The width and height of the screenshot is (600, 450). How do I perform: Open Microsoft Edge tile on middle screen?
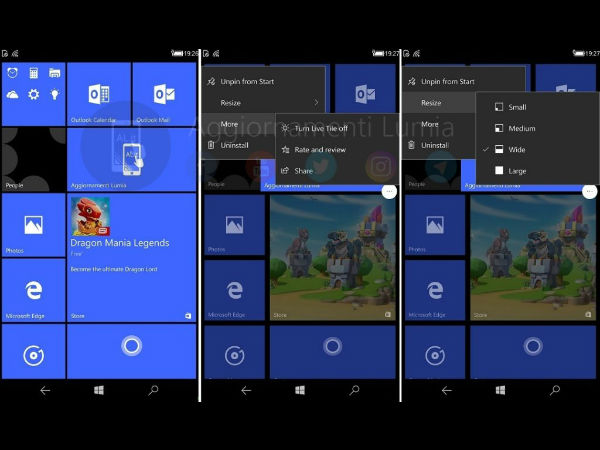[x=235, y=290]
